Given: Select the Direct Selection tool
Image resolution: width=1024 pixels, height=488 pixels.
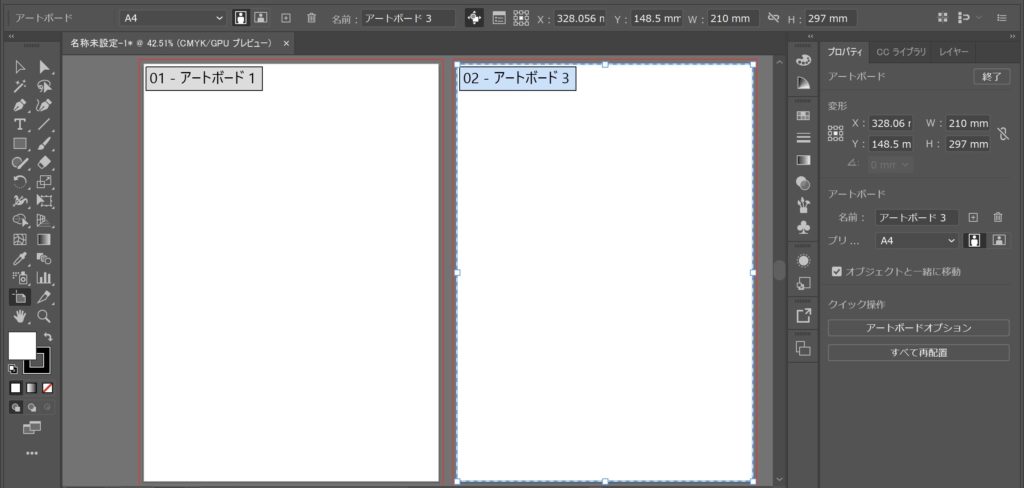Looking at the screenshot, I should (x=44, y=67).
